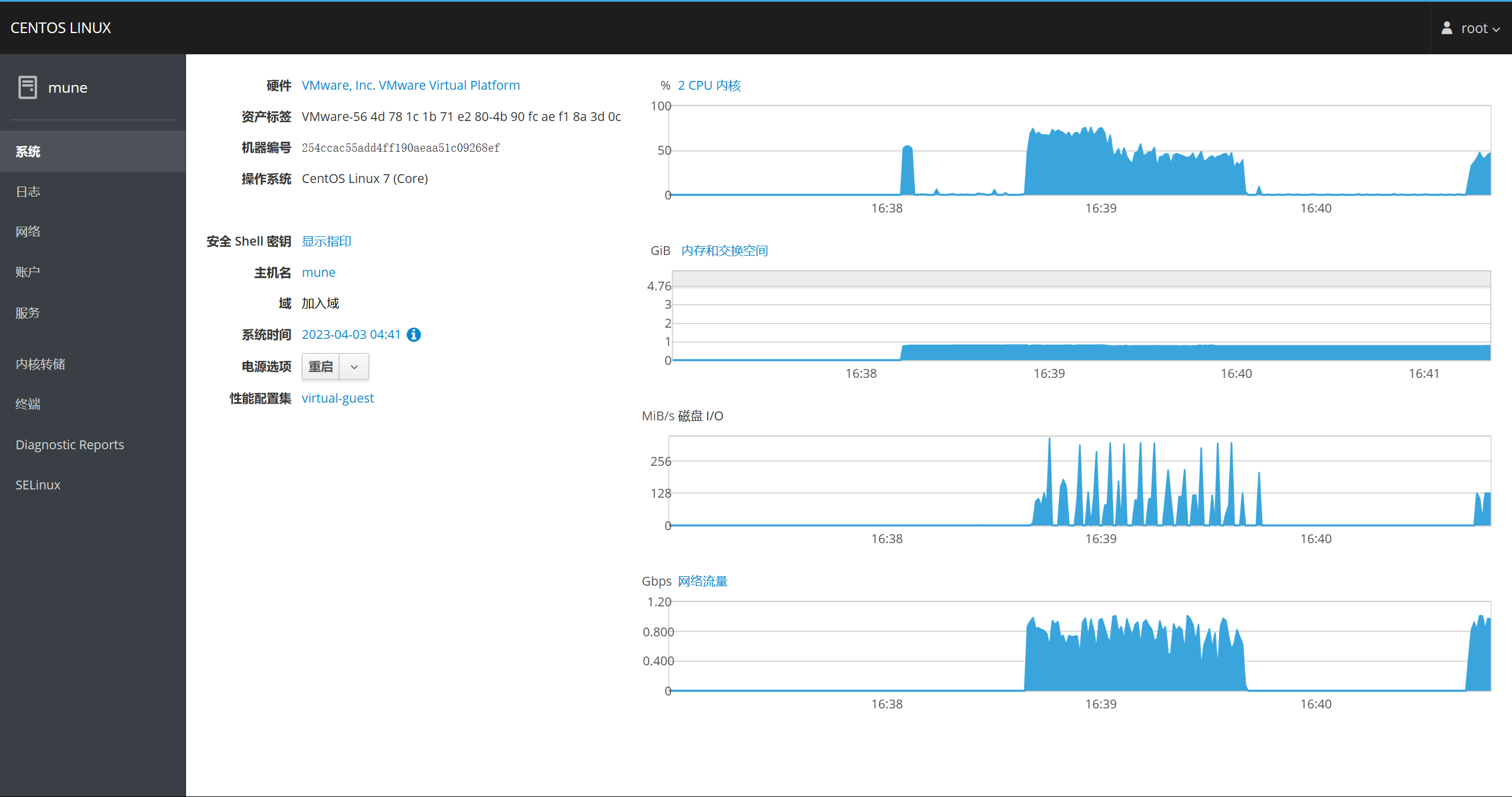The image size is (1512, 797).
Task: Click the mune hostname link
Action: 318,272
